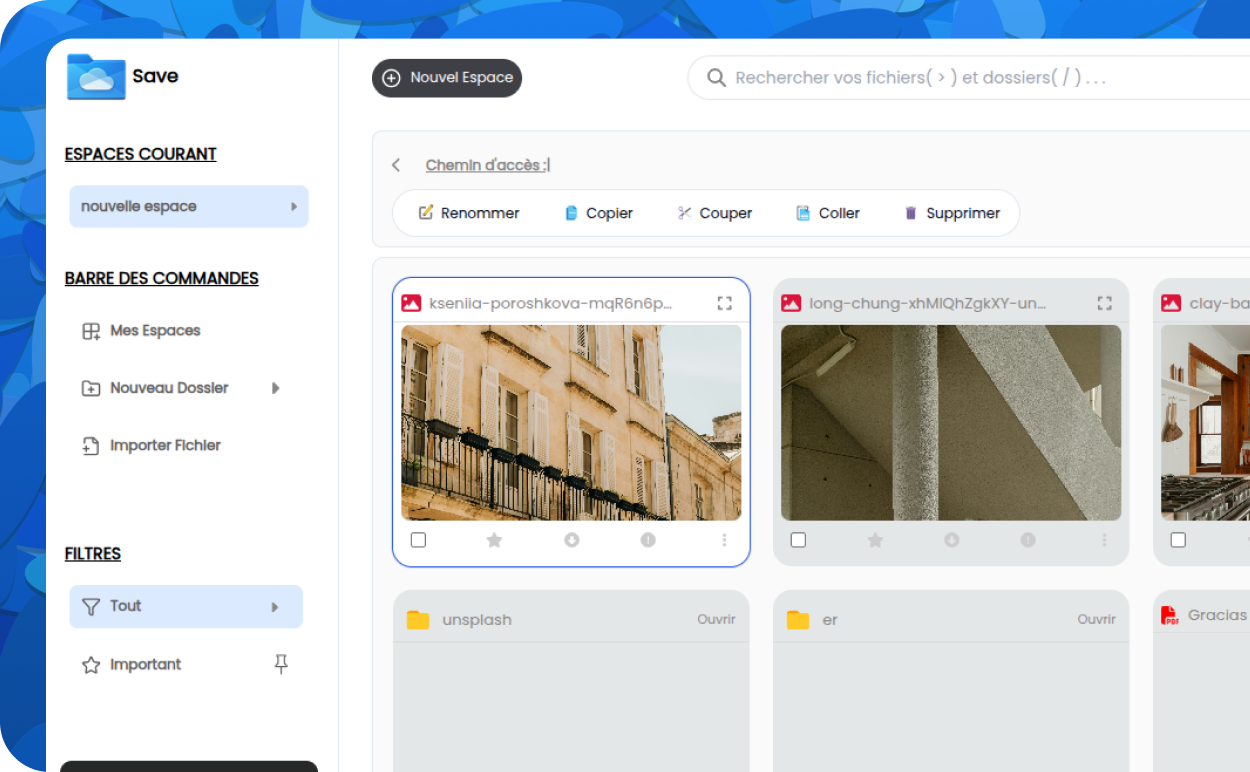The height and width of the screenshot is (772, 1250).
Task: Expand the Nouveau Dossier arrow
Action: (x=275, y=388)
